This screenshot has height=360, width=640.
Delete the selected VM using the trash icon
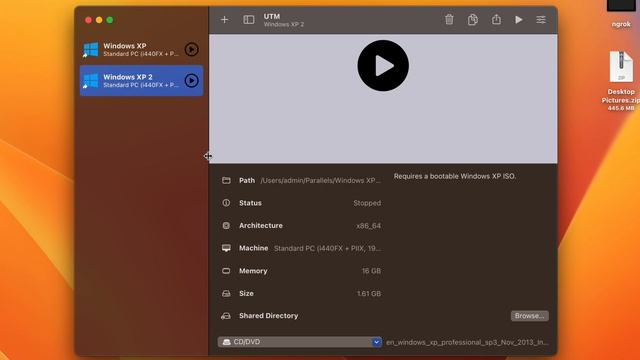(449, 19)
